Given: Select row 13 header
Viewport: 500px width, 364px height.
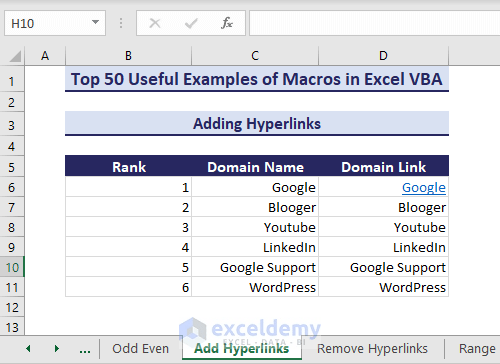Looking at the screenshot, I should click(x=12, y=327).
